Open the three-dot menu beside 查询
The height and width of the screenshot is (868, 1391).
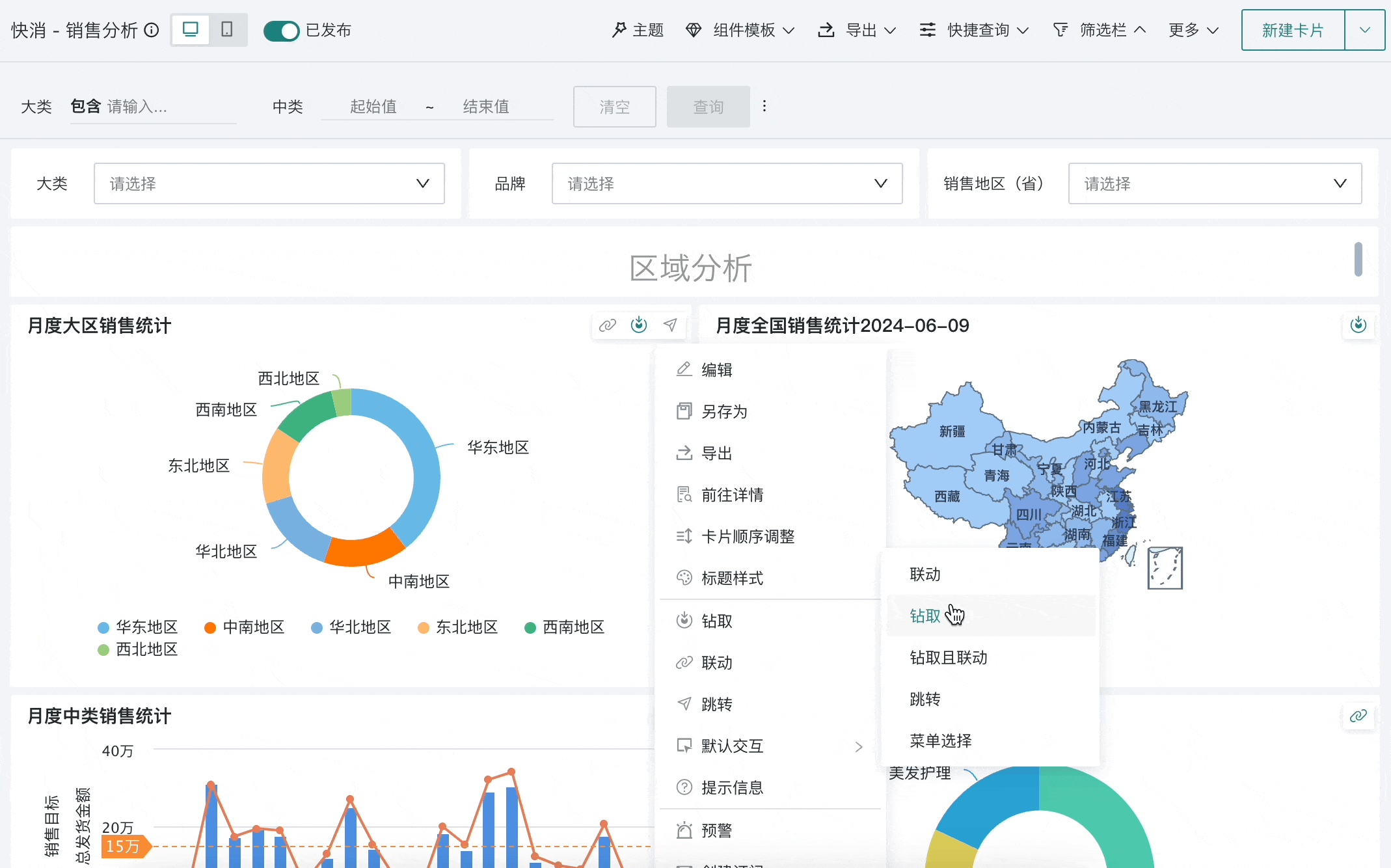coord(764,106)
